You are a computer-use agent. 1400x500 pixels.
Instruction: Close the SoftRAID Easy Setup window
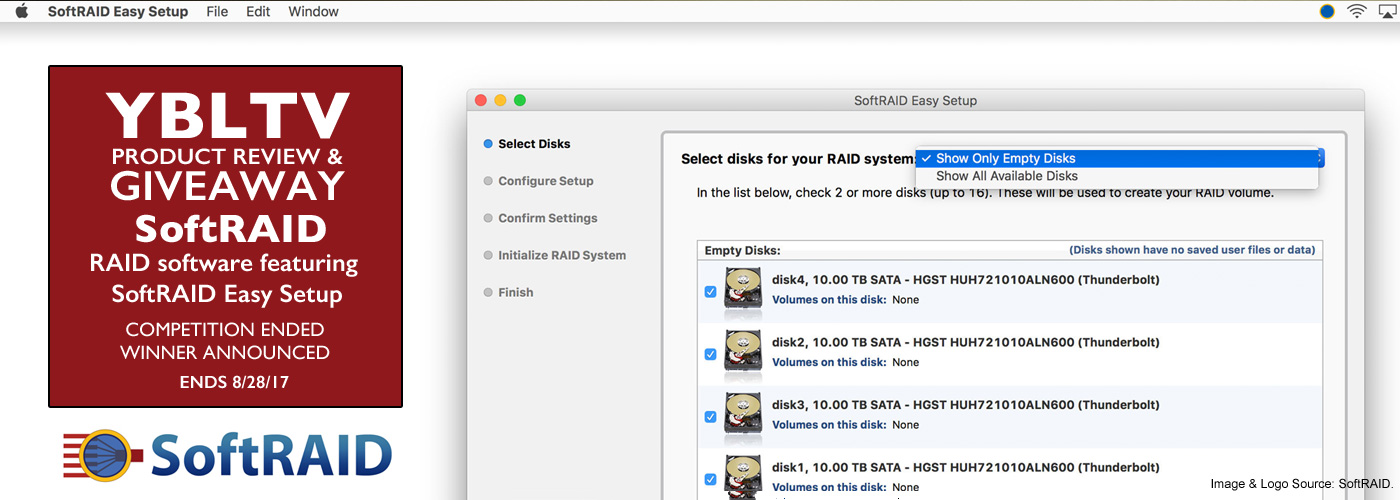(x=481, y=100)
